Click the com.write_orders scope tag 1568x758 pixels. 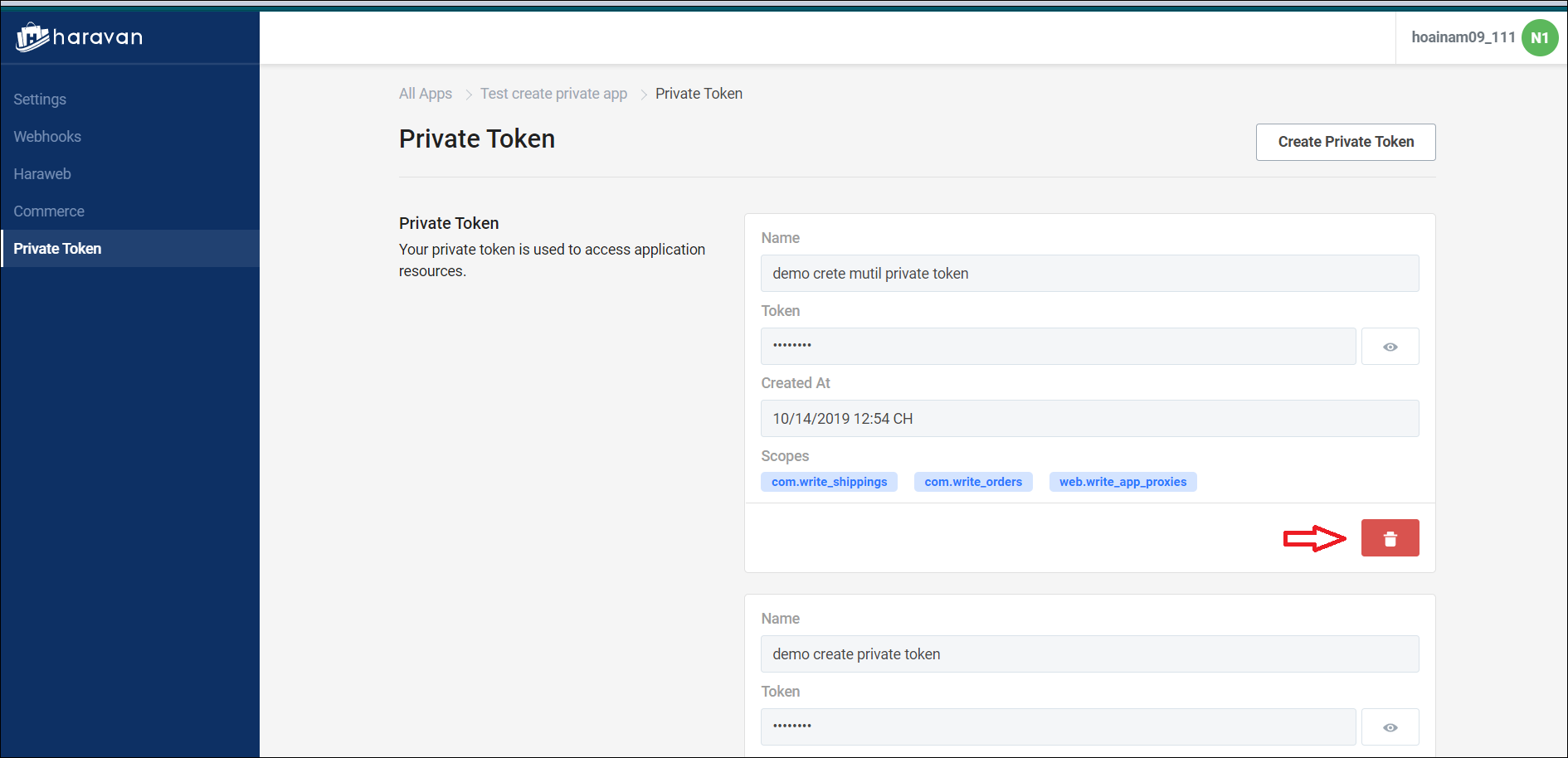(x=973, y=482)
